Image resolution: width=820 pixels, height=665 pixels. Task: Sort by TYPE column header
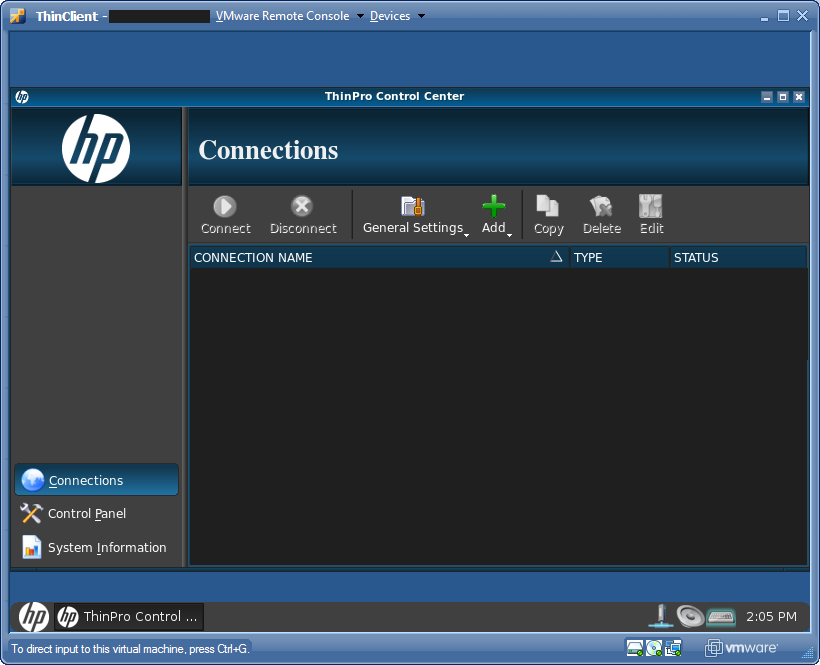tap(619, 258)
